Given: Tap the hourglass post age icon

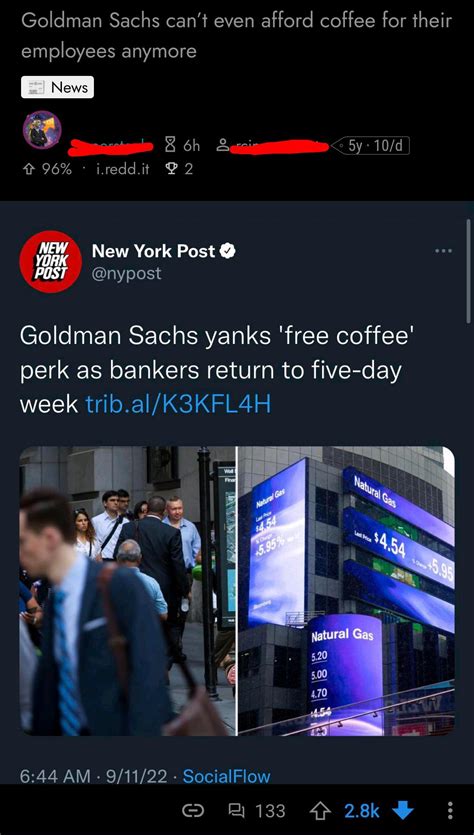Looking at the screenshot, I should tap(171, 145).
